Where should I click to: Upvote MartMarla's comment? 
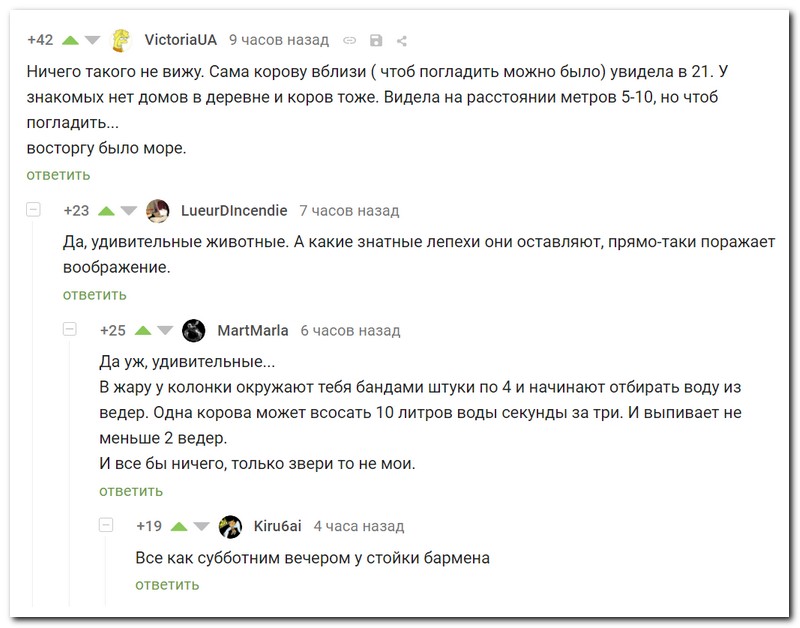[143, 331]
